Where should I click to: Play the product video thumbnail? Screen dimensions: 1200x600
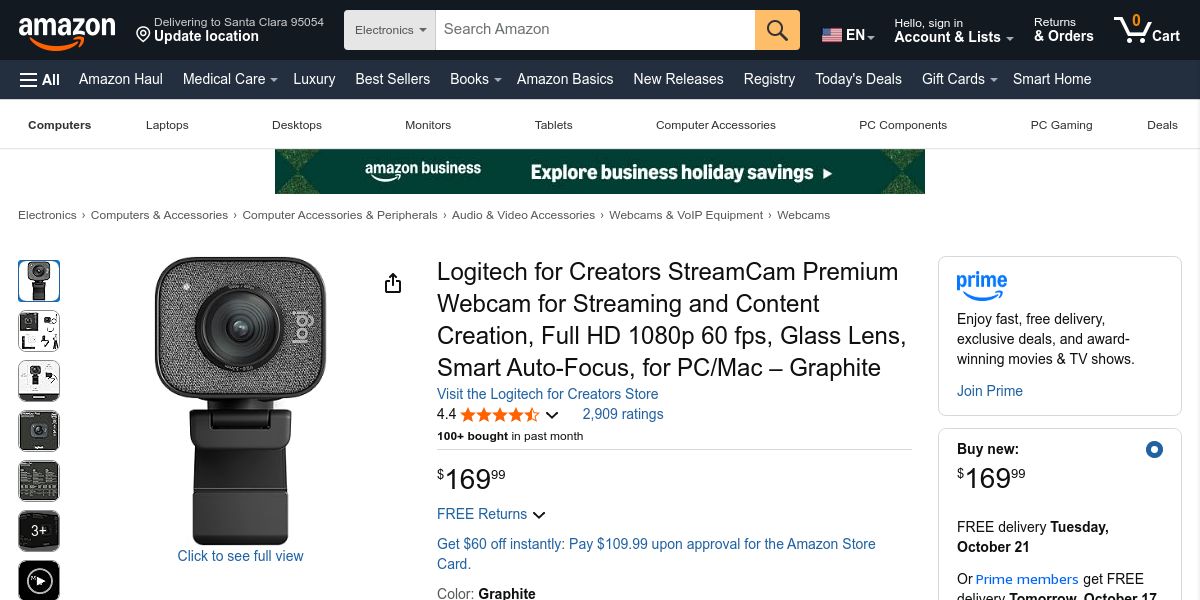pos(39,580)
